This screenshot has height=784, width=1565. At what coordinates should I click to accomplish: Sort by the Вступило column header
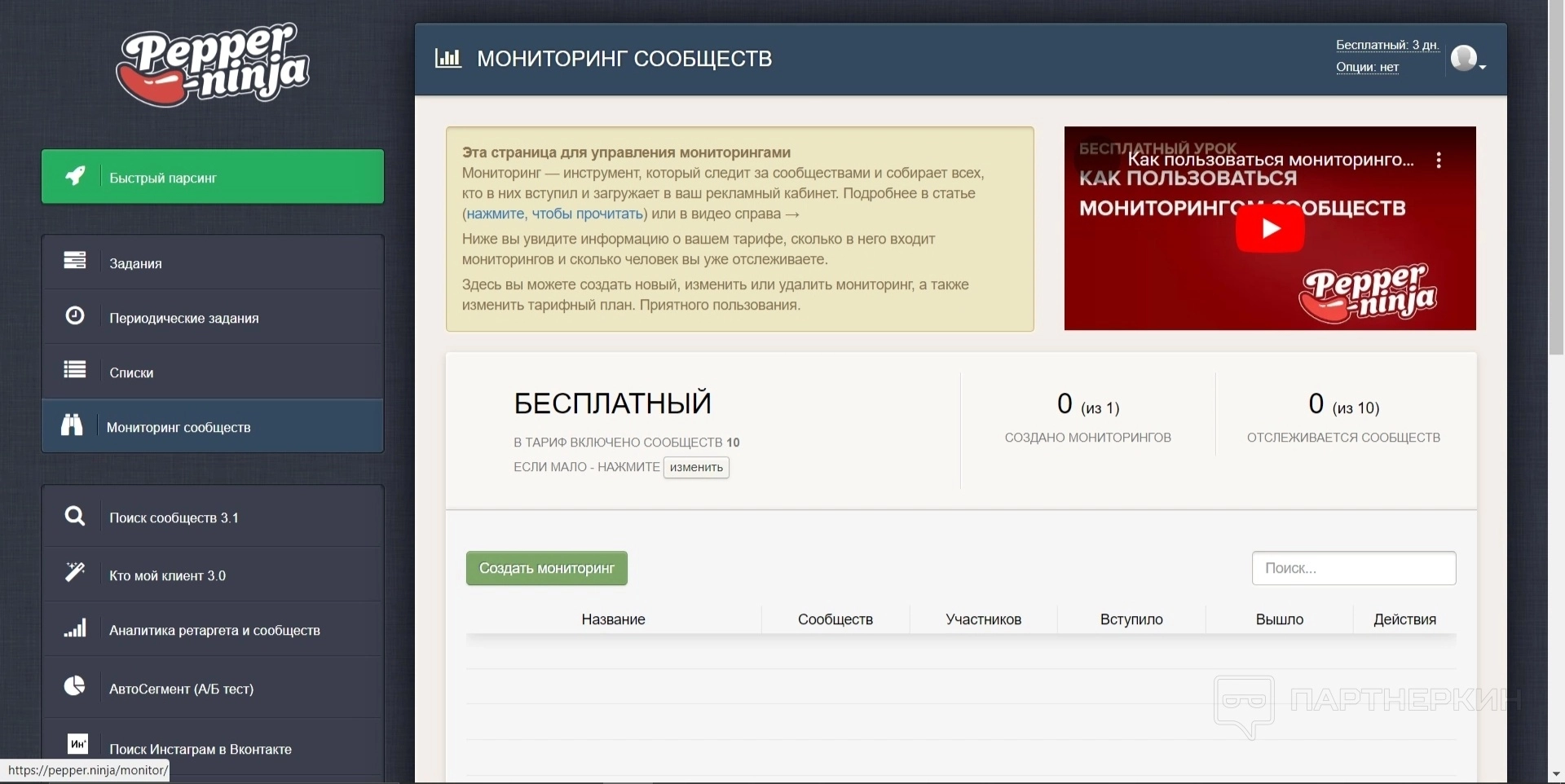point(1131,619)
